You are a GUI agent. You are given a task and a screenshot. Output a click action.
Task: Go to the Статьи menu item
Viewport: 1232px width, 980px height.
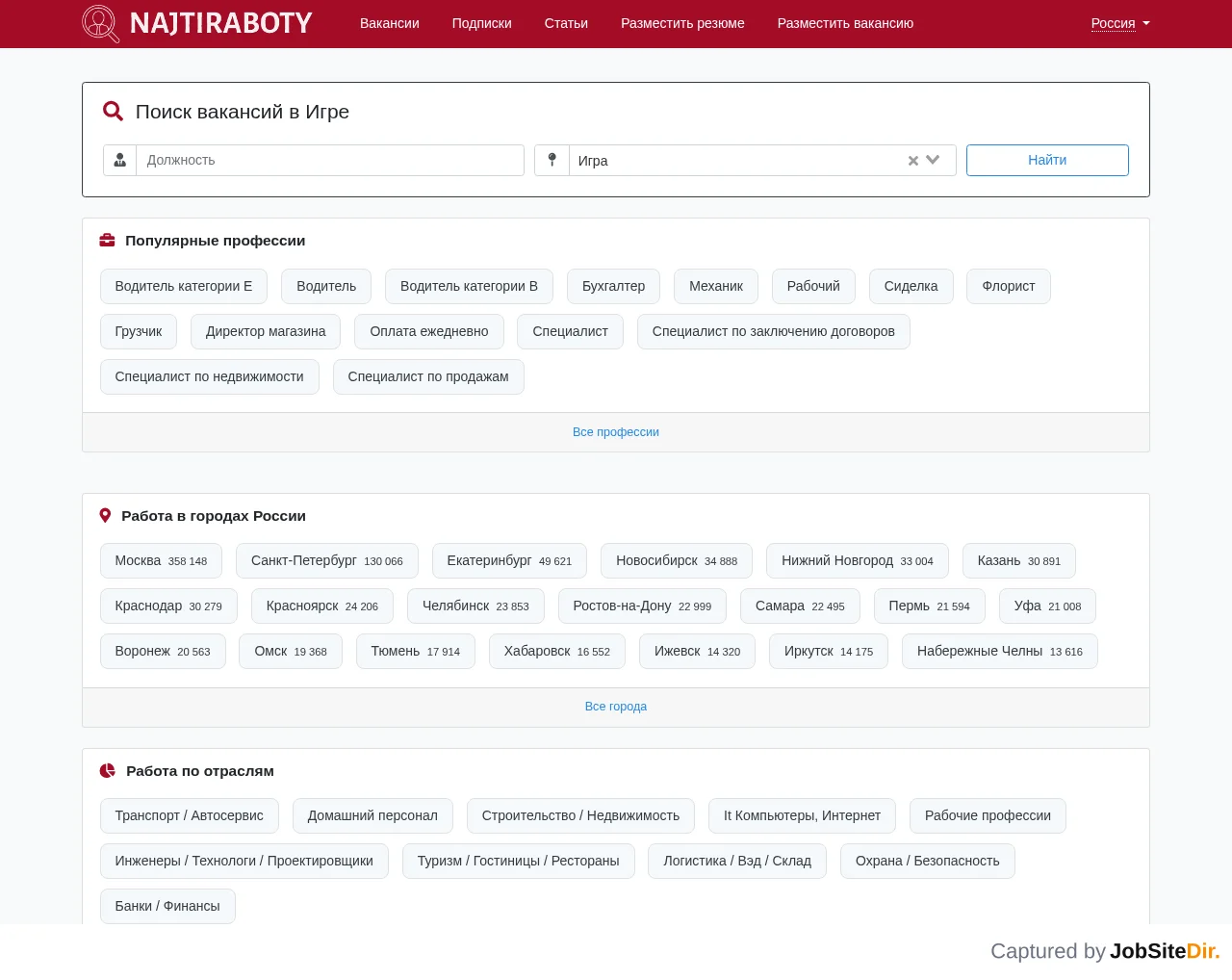pyautogui.click(x=566, y=23)
